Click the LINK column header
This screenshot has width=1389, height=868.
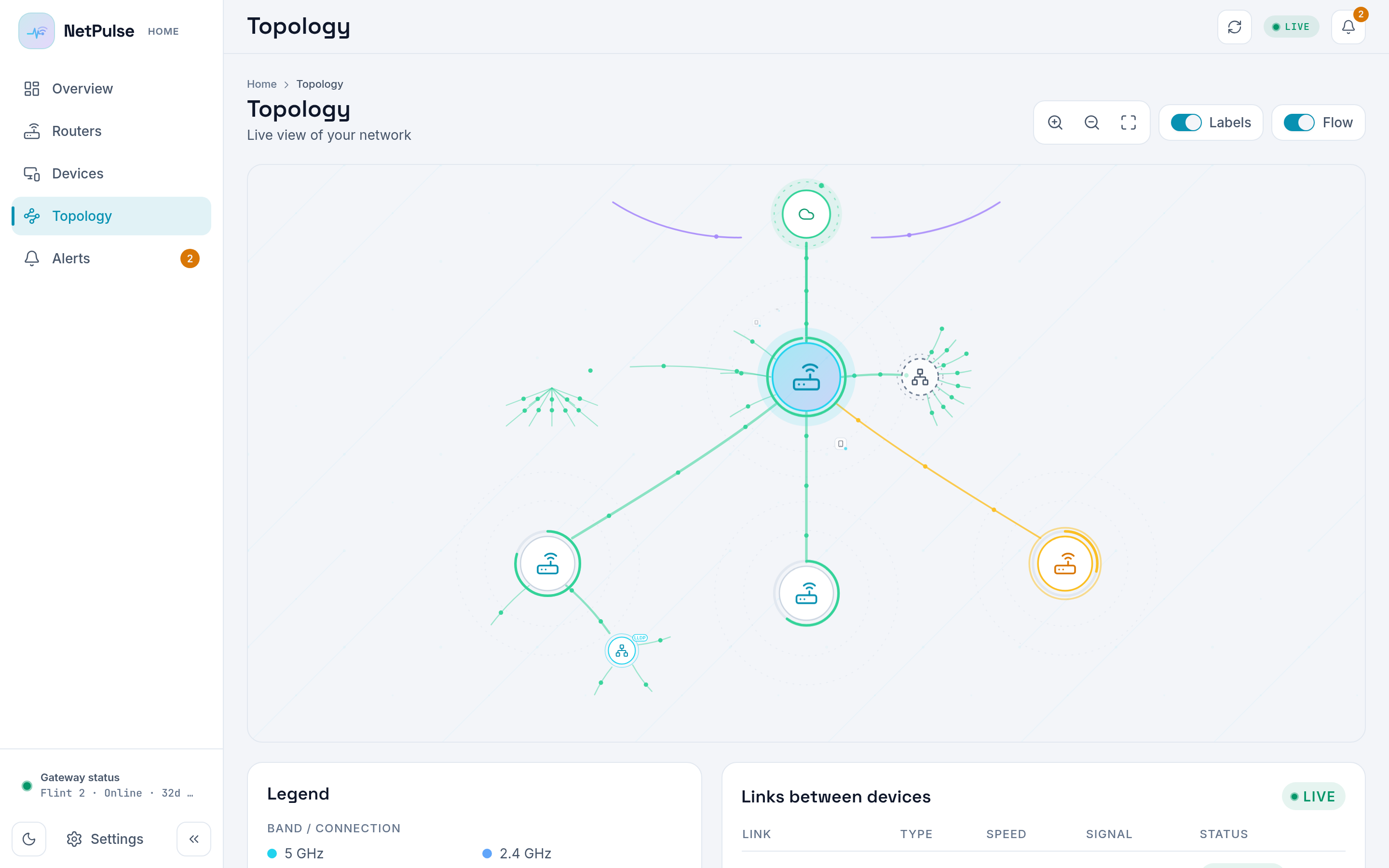(757, 834)
